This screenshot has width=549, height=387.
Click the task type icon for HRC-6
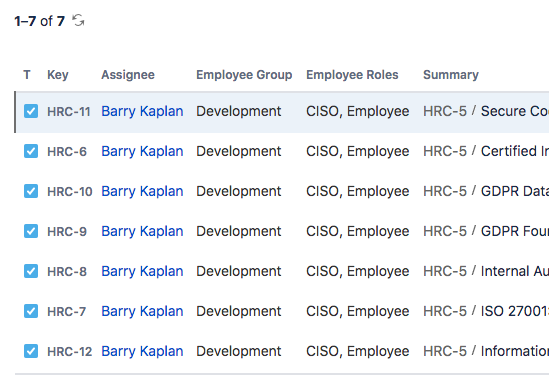tap(31, 151)
